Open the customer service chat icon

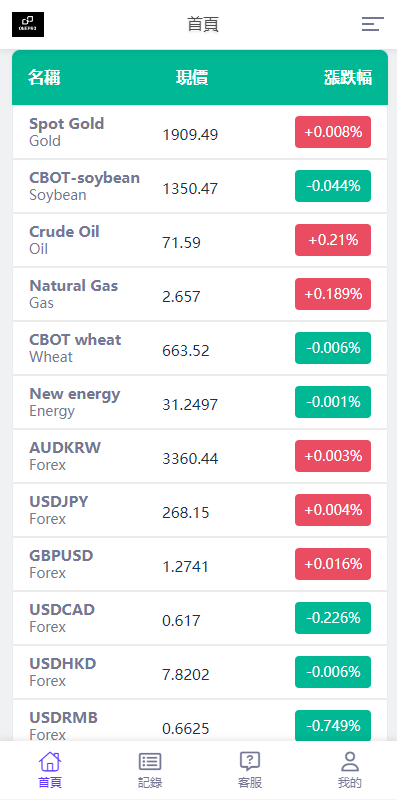(250, 761)
